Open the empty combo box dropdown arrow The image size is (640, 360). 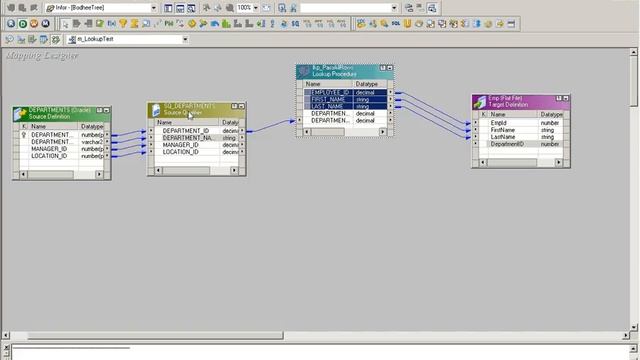pos(394,8)
